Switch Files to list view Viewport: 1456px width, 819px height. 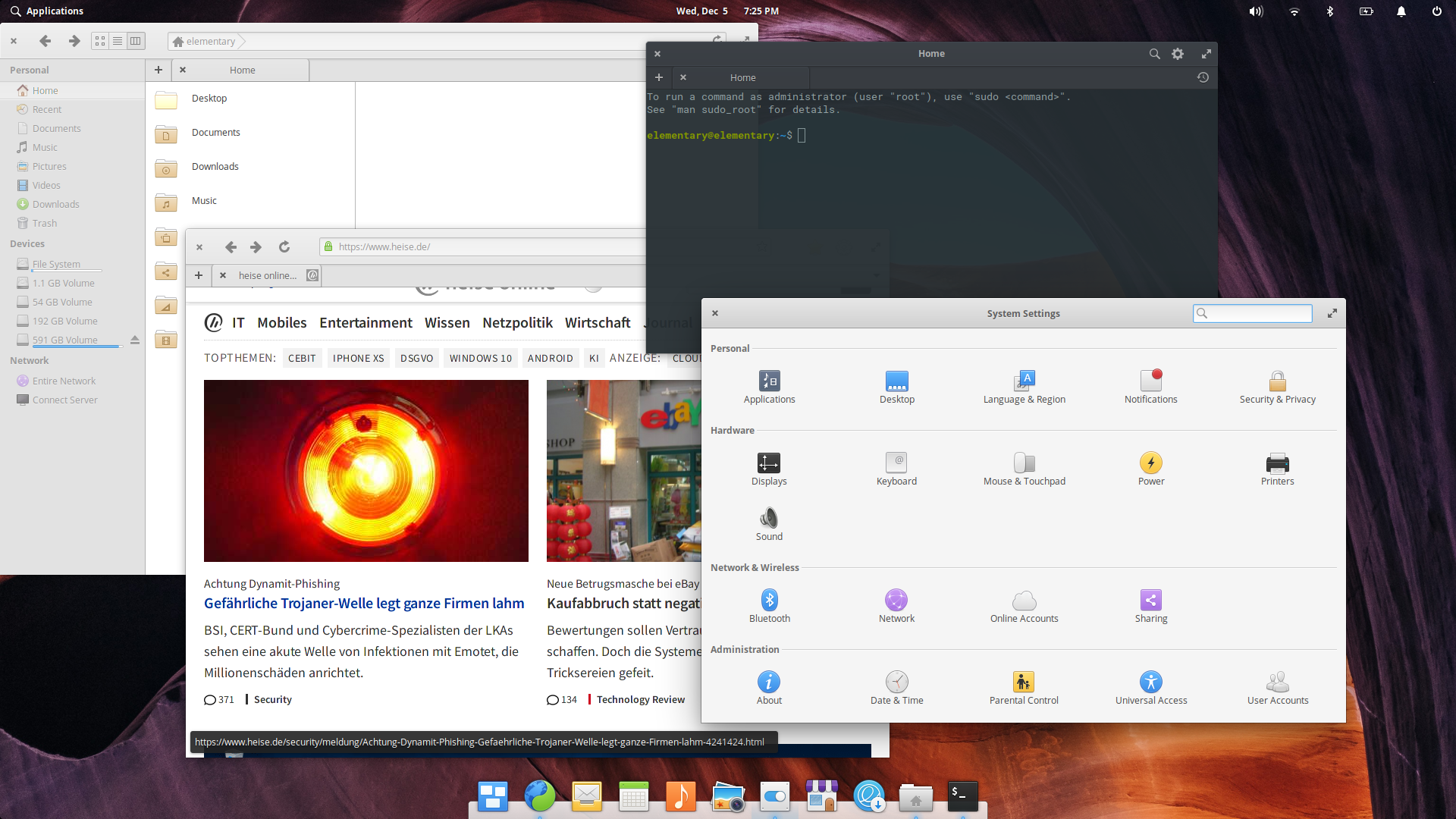click(x=118, y=41)
